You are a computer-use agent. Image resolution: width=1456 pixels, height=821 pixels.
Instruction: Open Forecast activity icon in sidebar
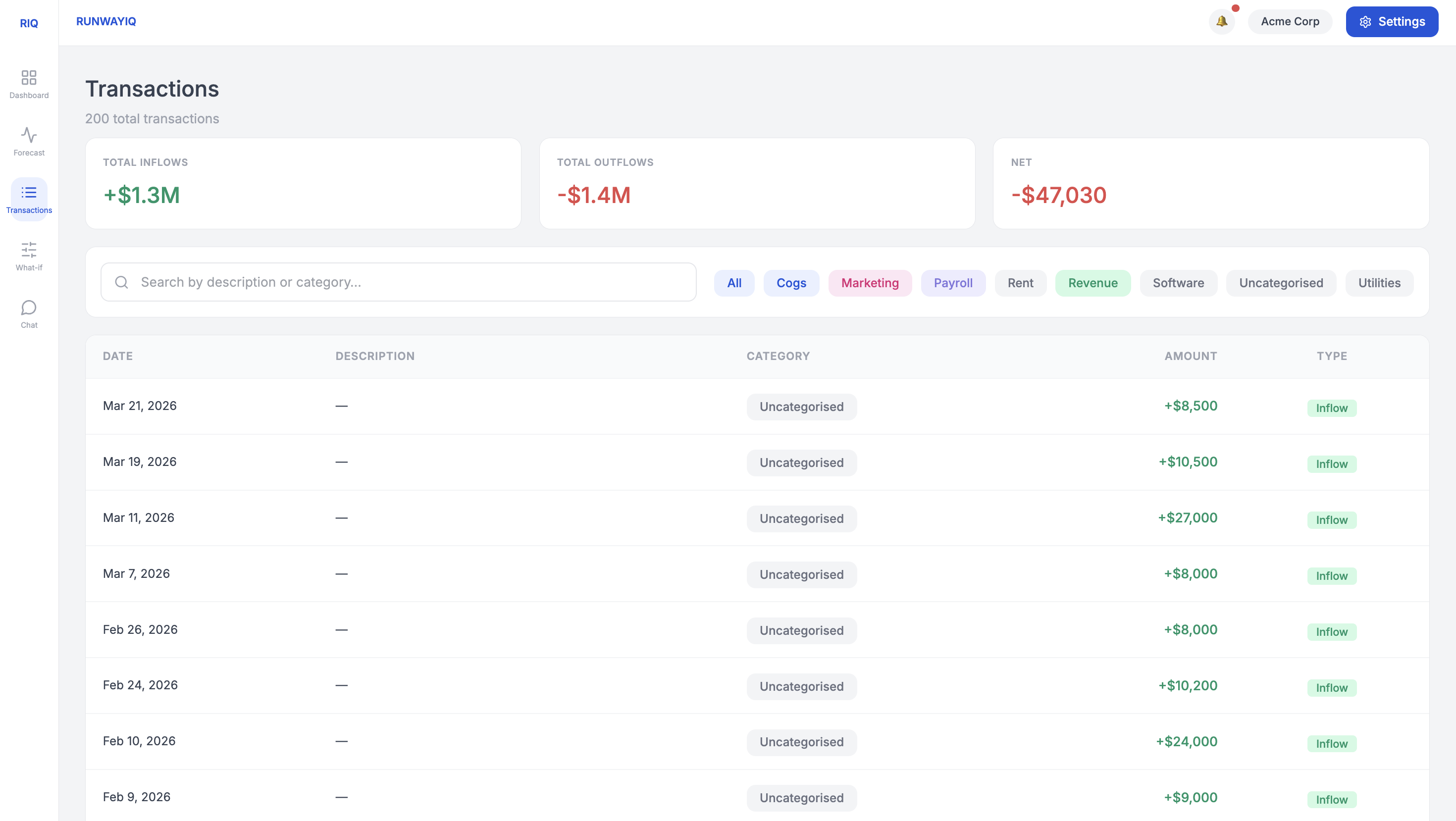coord(29,135)
